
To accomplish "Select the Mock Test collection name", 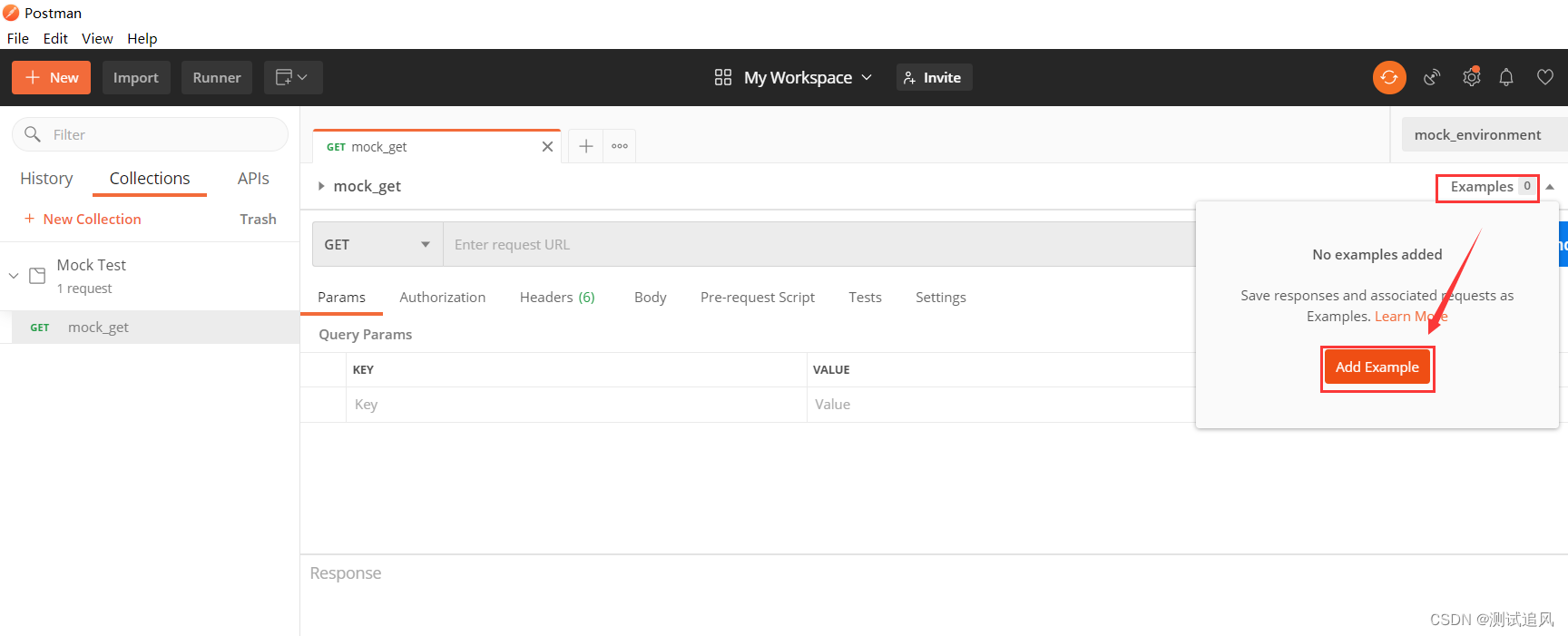I will [92, 265].
